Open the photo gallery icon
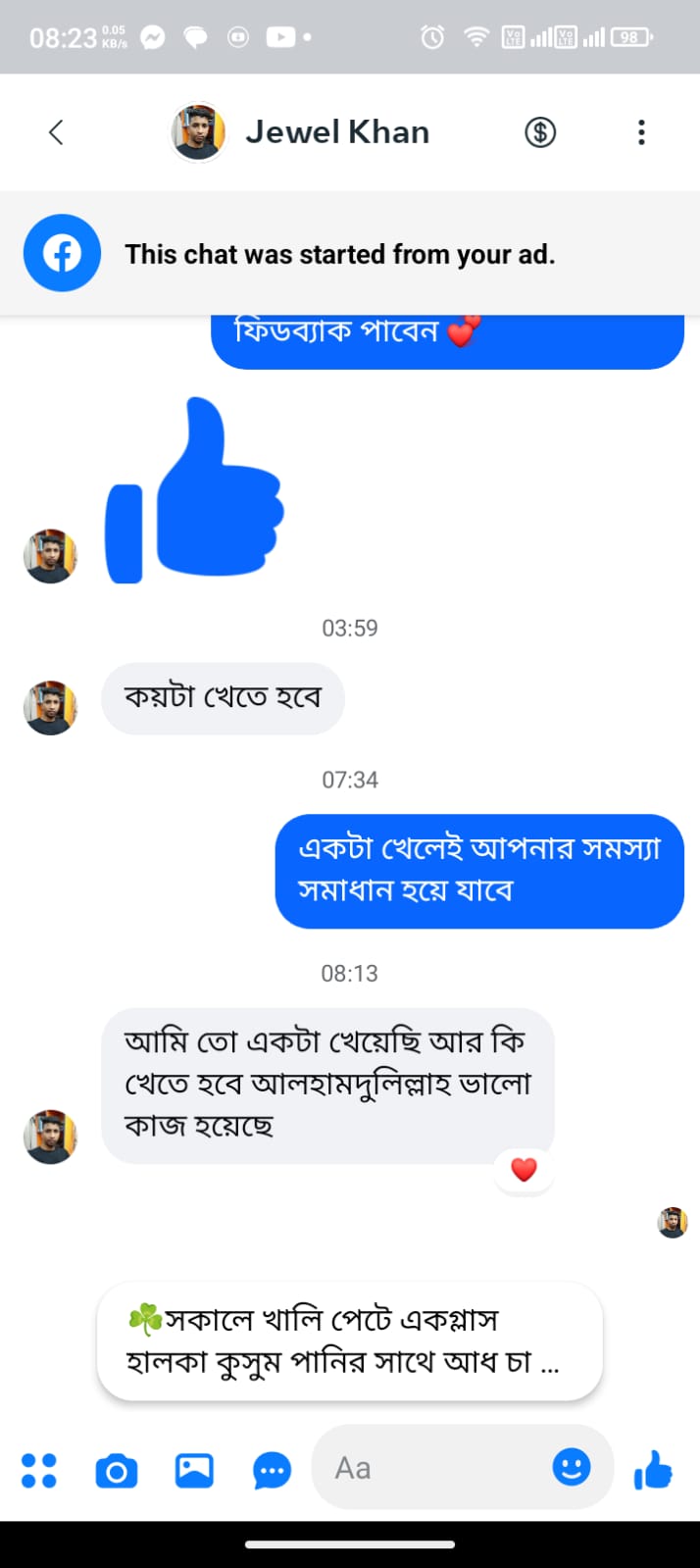Screen dimensions: 700x1568 [194, 1470]
